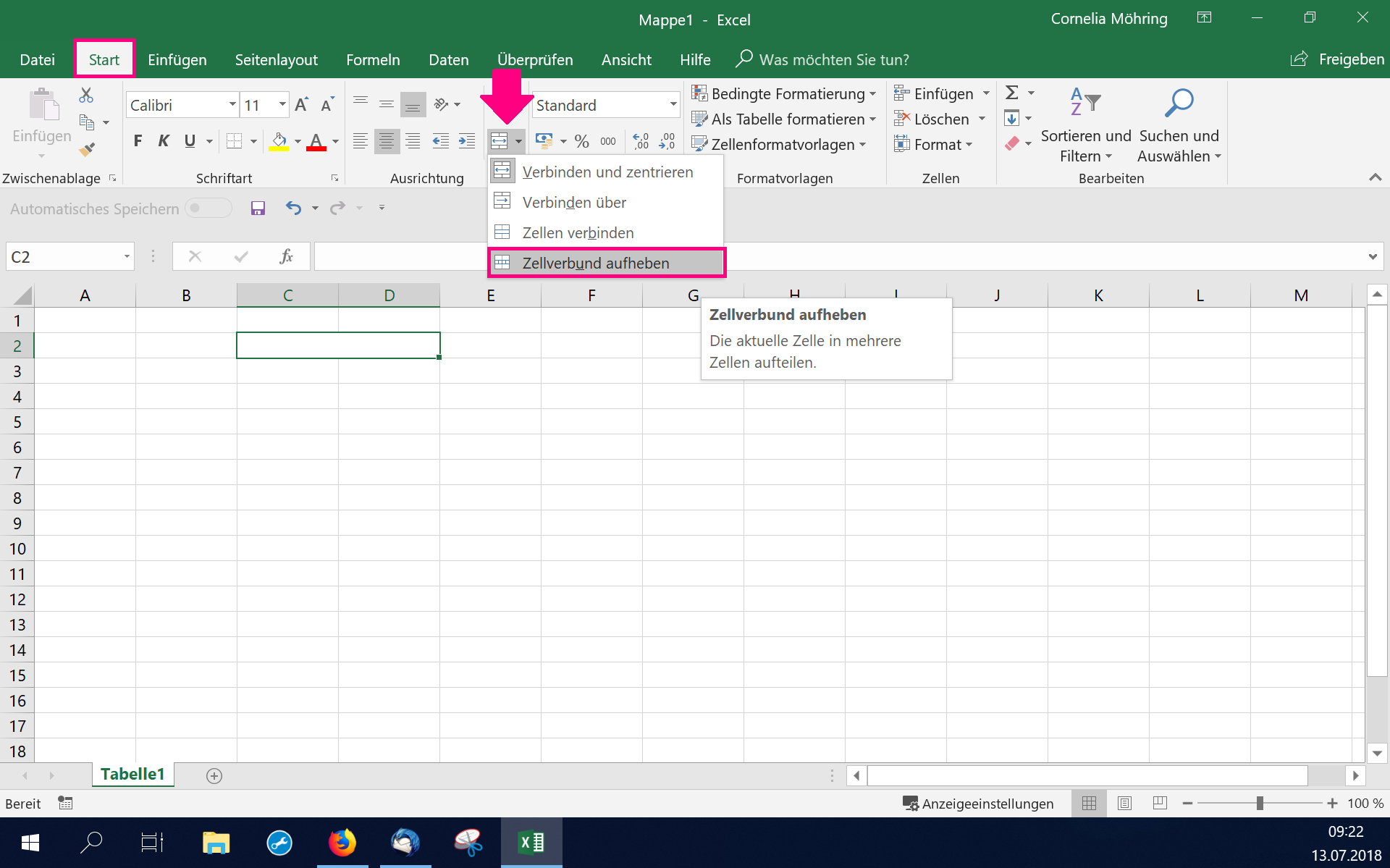Open the Calibri font name dropdown

[232, 105]
